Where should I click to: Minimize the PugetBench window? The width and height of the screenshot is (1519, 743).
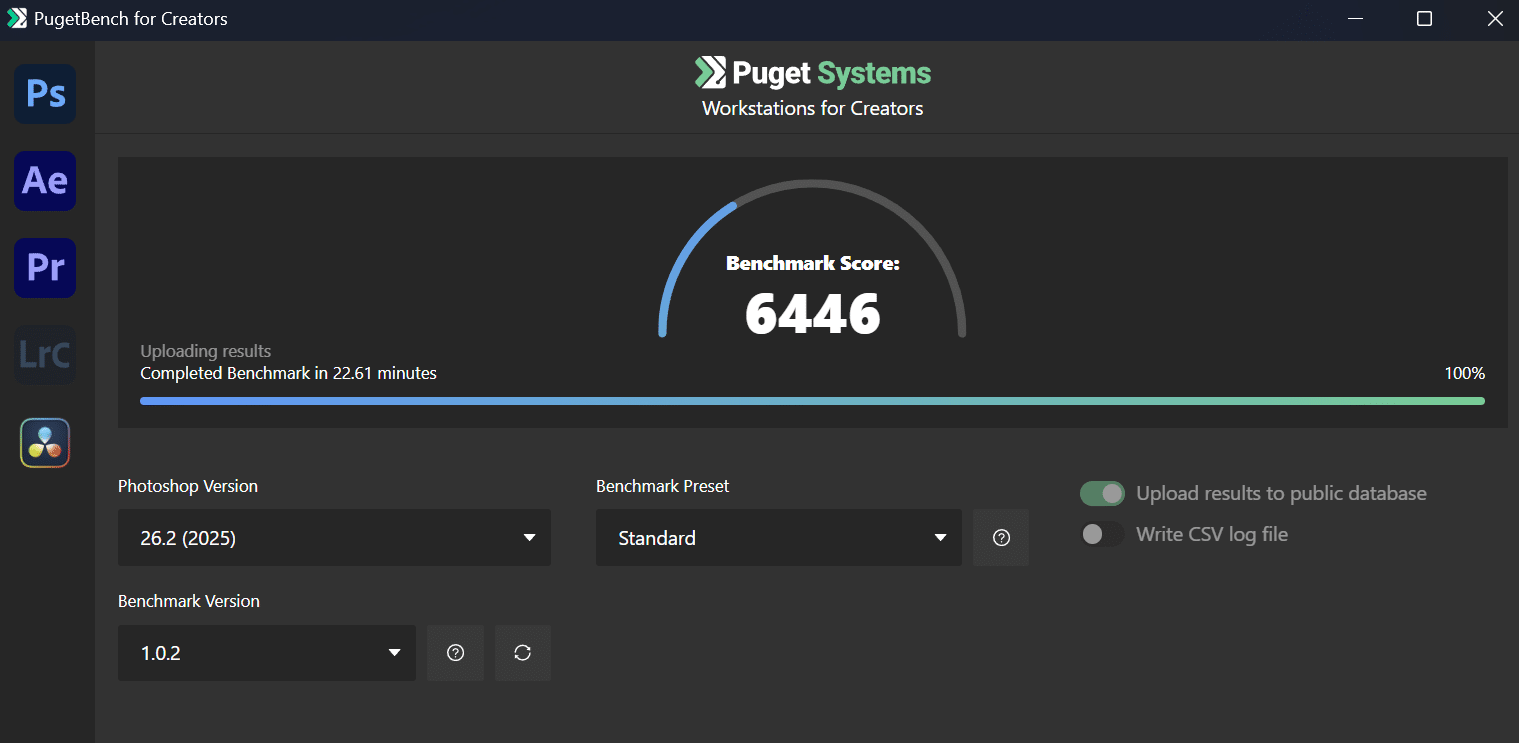coord(1355,19)
